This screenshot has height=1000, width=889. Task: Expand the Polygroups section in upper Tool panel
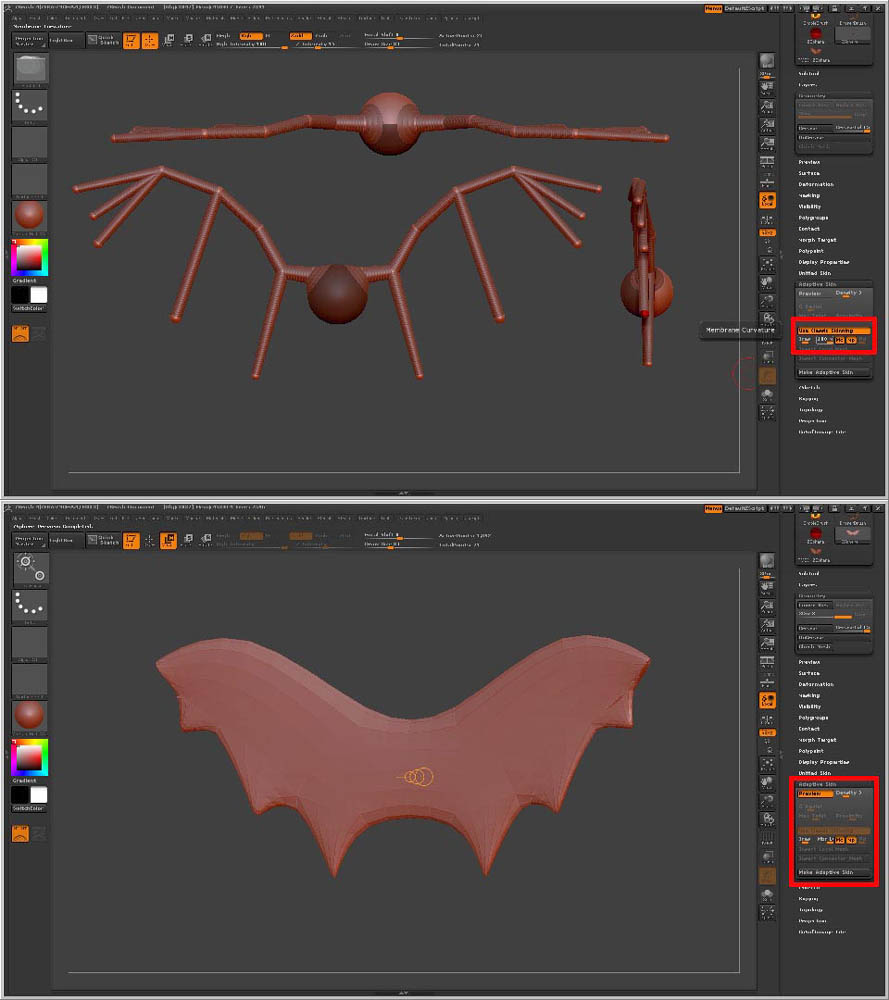[813, 217]
